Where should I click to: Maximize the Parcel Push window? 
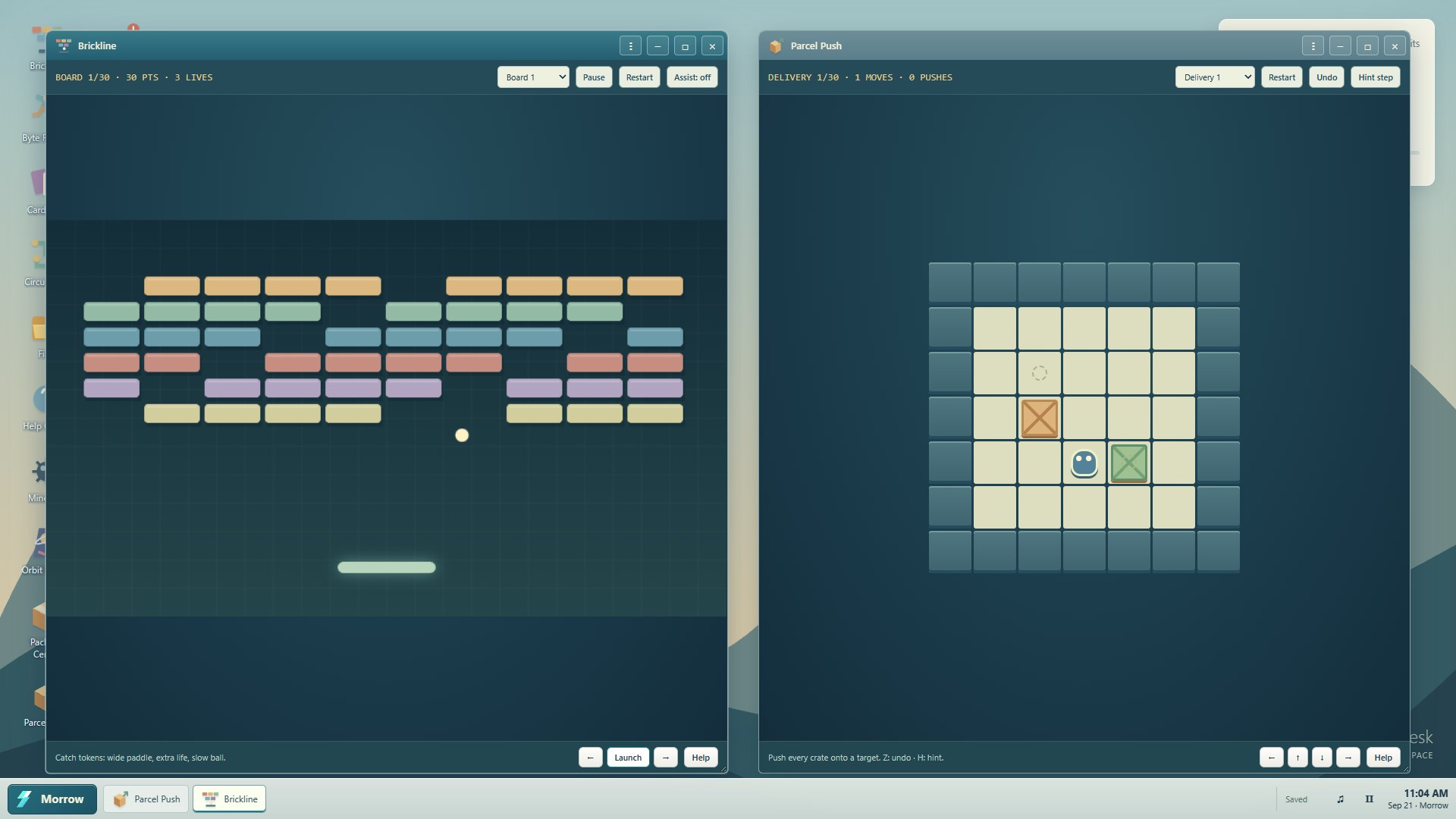click(x=1367, y=46)
